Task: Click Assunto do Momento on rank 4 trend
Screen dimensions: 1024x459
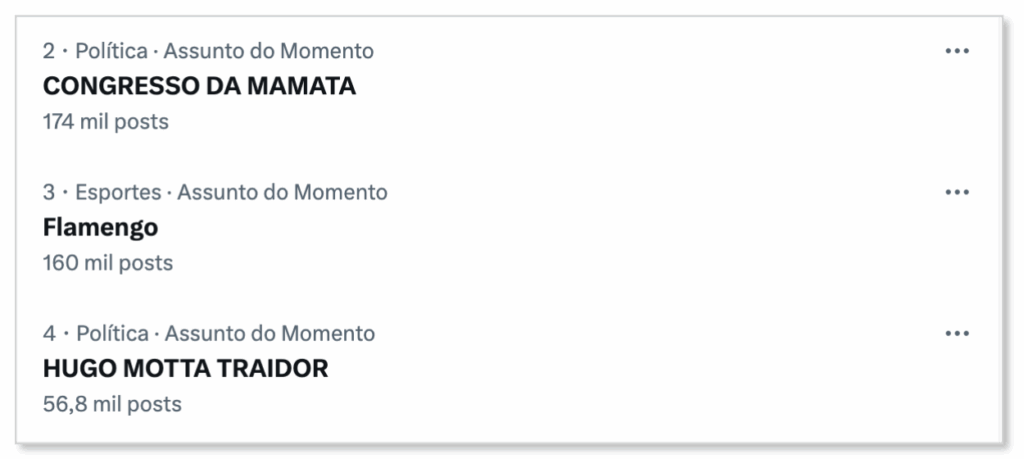Action: pos(269,333)
